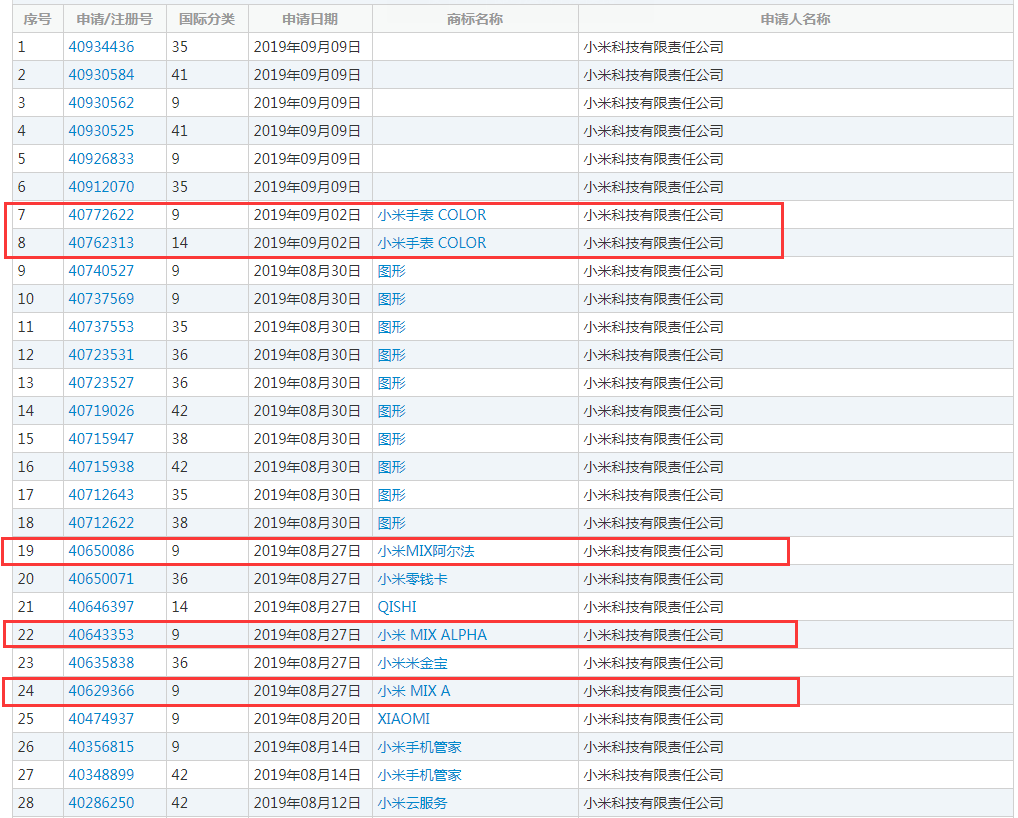
Task: Open registration number 40930525
Action: (101, 130)
